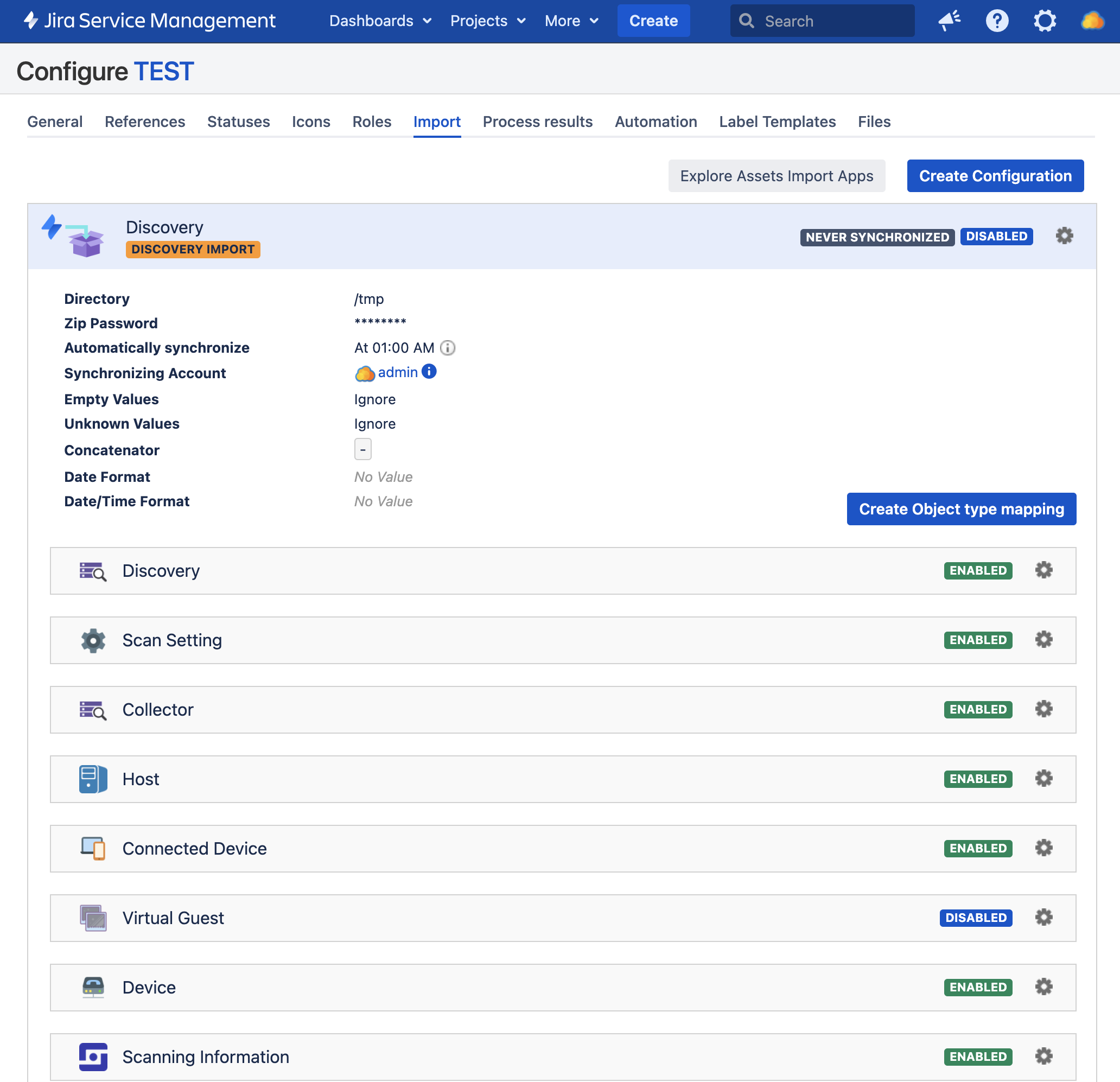This screenshot has height=1082, width=1120.
Task: Expand the Virtual Guest mapping row
Action: [x=563, y=918]
